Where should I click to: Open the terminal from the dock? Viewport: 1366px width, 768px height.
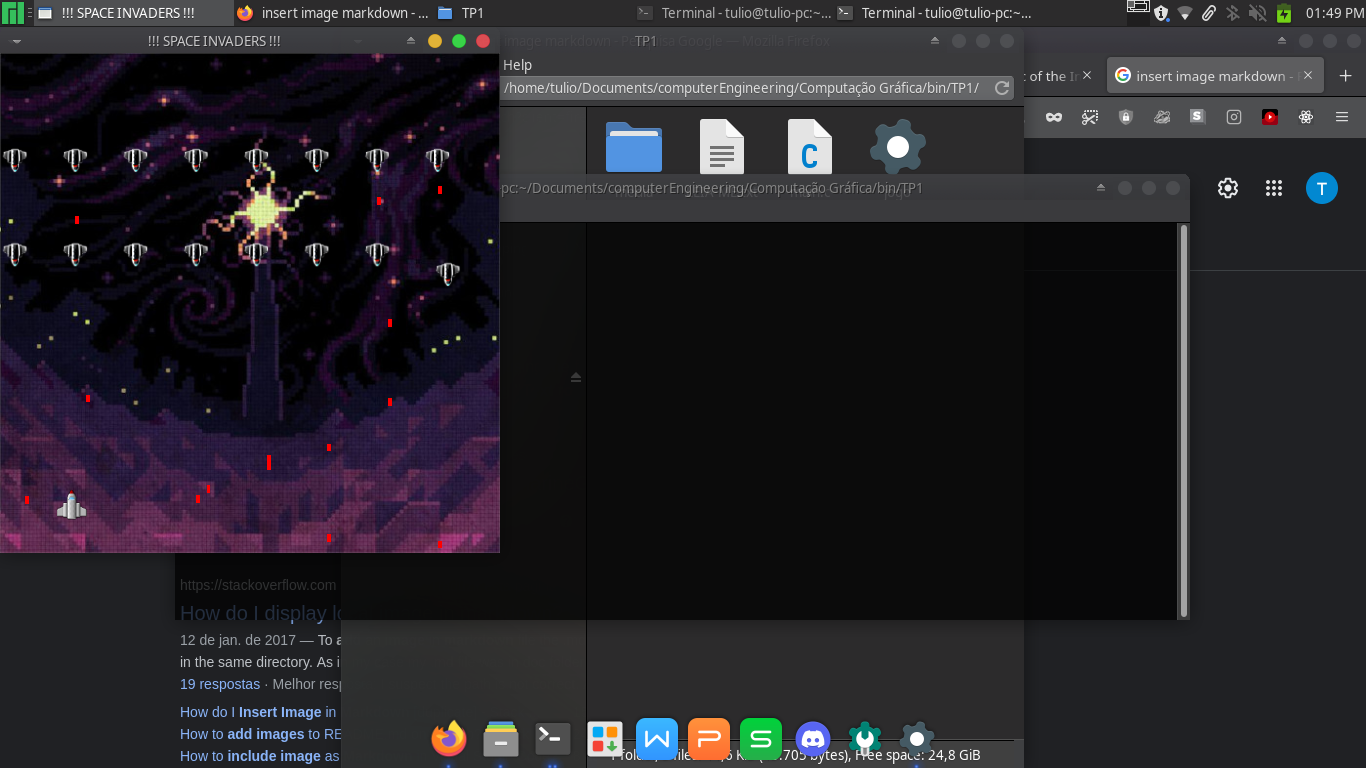click(553, 739)
